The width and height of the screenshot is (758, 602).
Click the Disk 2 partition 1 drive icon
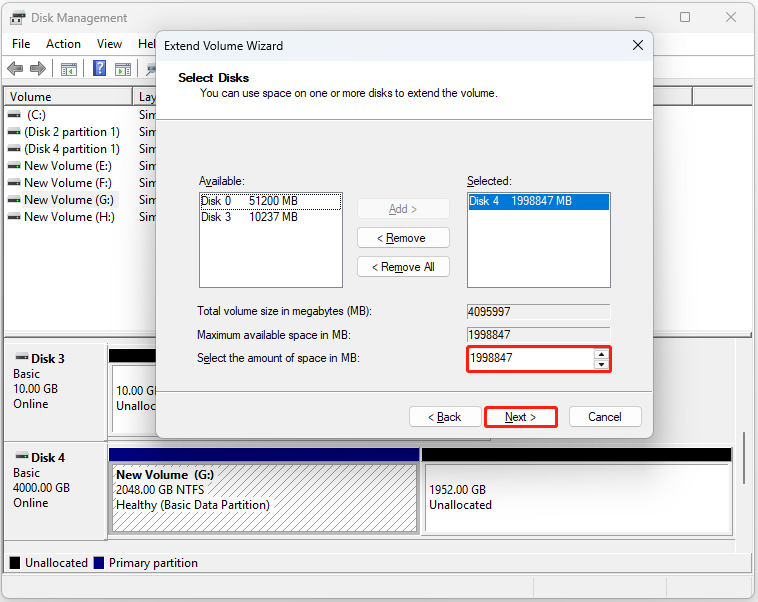[15, 132]
